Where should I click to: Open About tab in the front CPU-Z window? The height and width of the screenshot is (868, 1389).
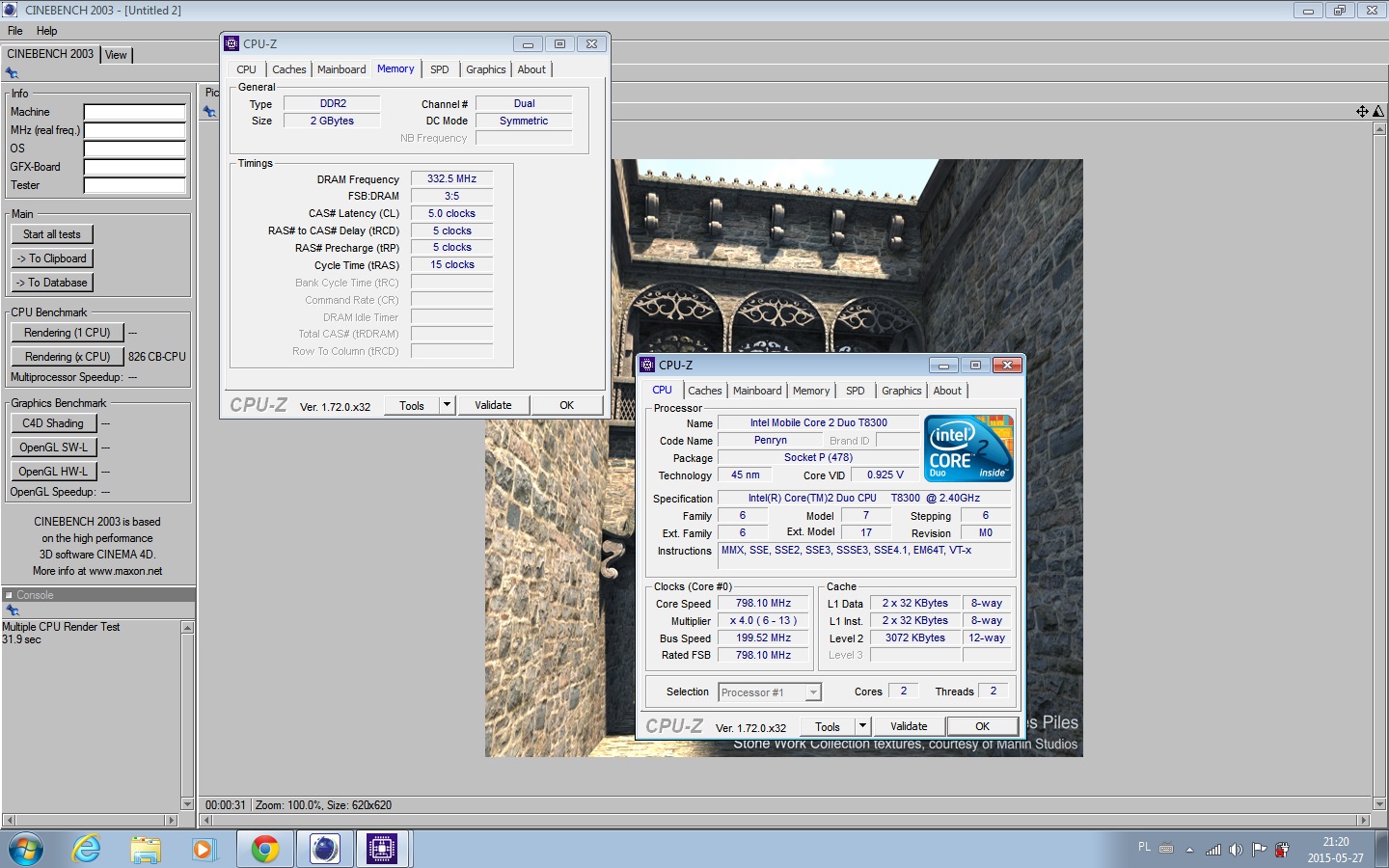coord(947,391)
